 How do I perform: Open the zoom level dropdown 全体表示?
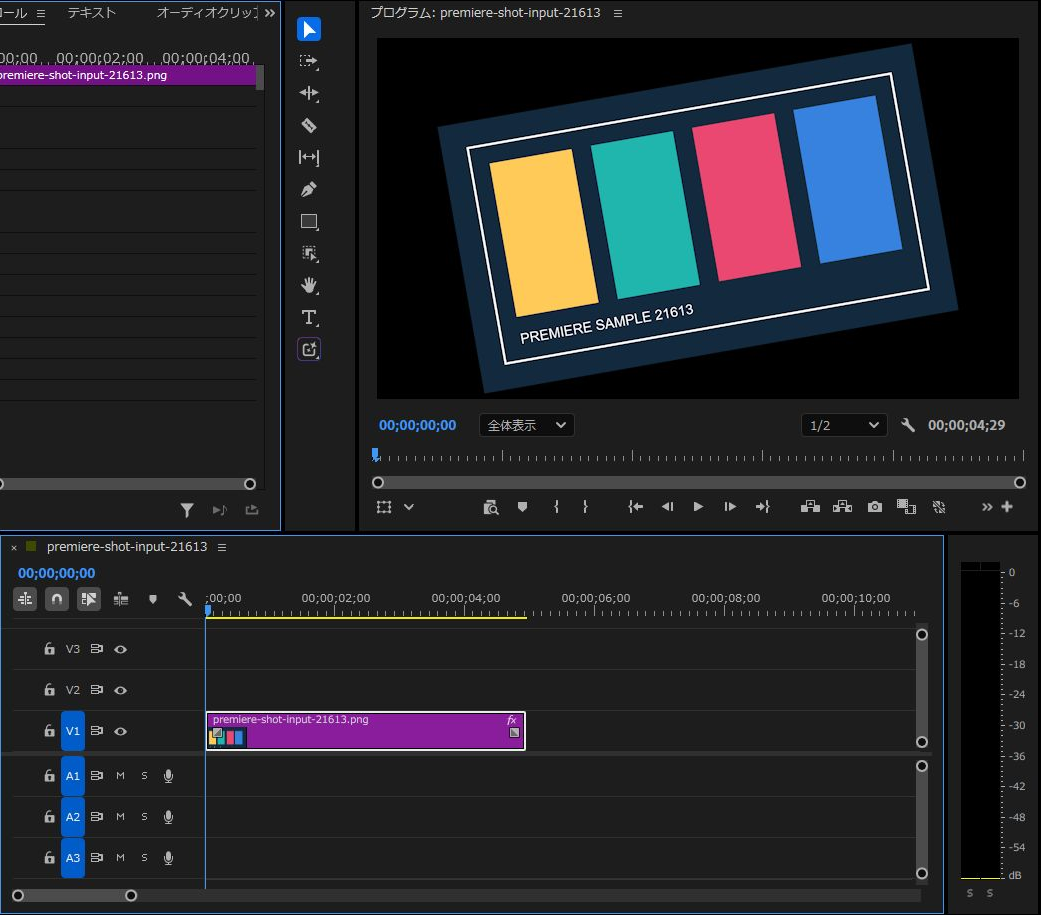[x=526, y=426]
